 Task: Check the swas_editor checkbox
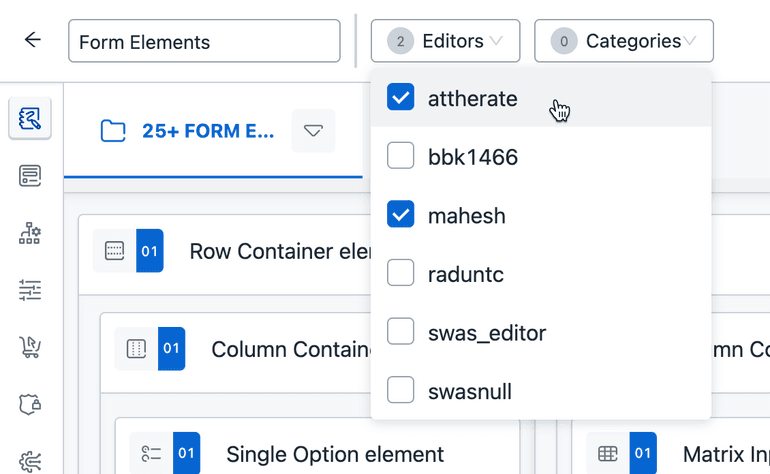tap(400, 331)
